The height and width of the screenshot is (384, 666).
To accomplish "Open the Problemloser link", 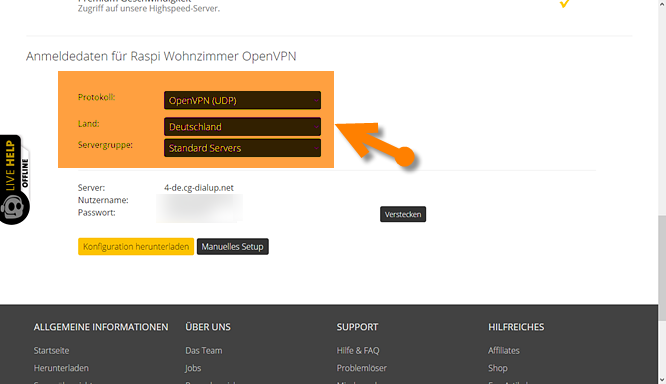I will point(361,368).
